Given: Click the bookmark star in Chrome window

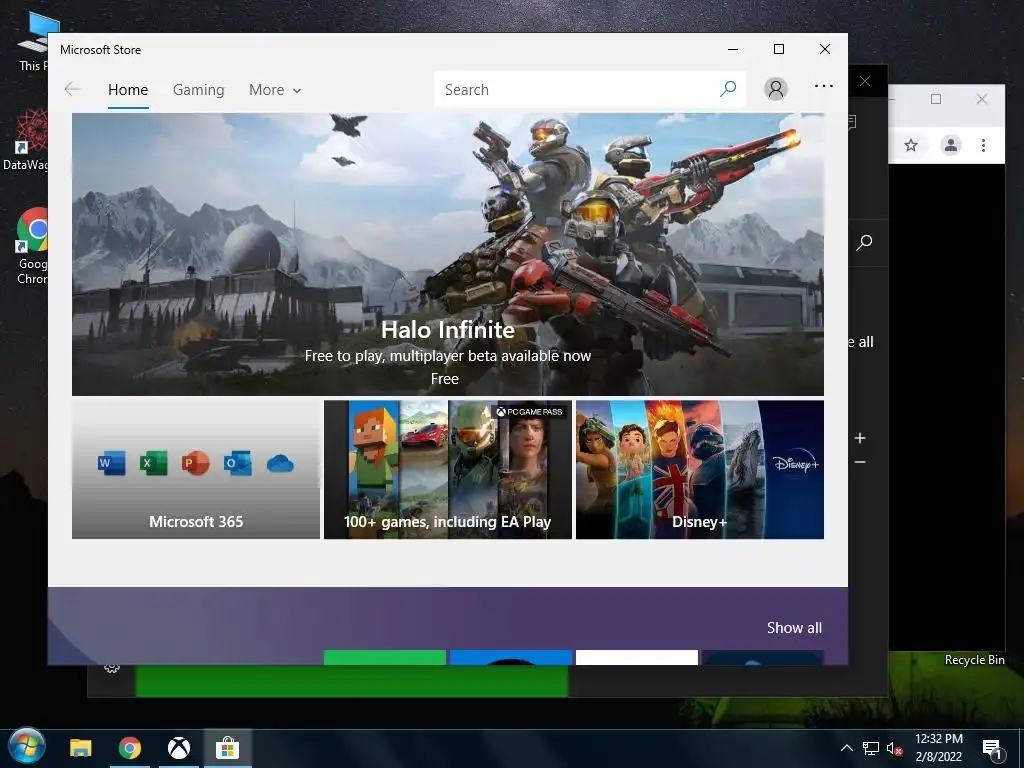Looking at the screenshot, I should tap(911, 145).
